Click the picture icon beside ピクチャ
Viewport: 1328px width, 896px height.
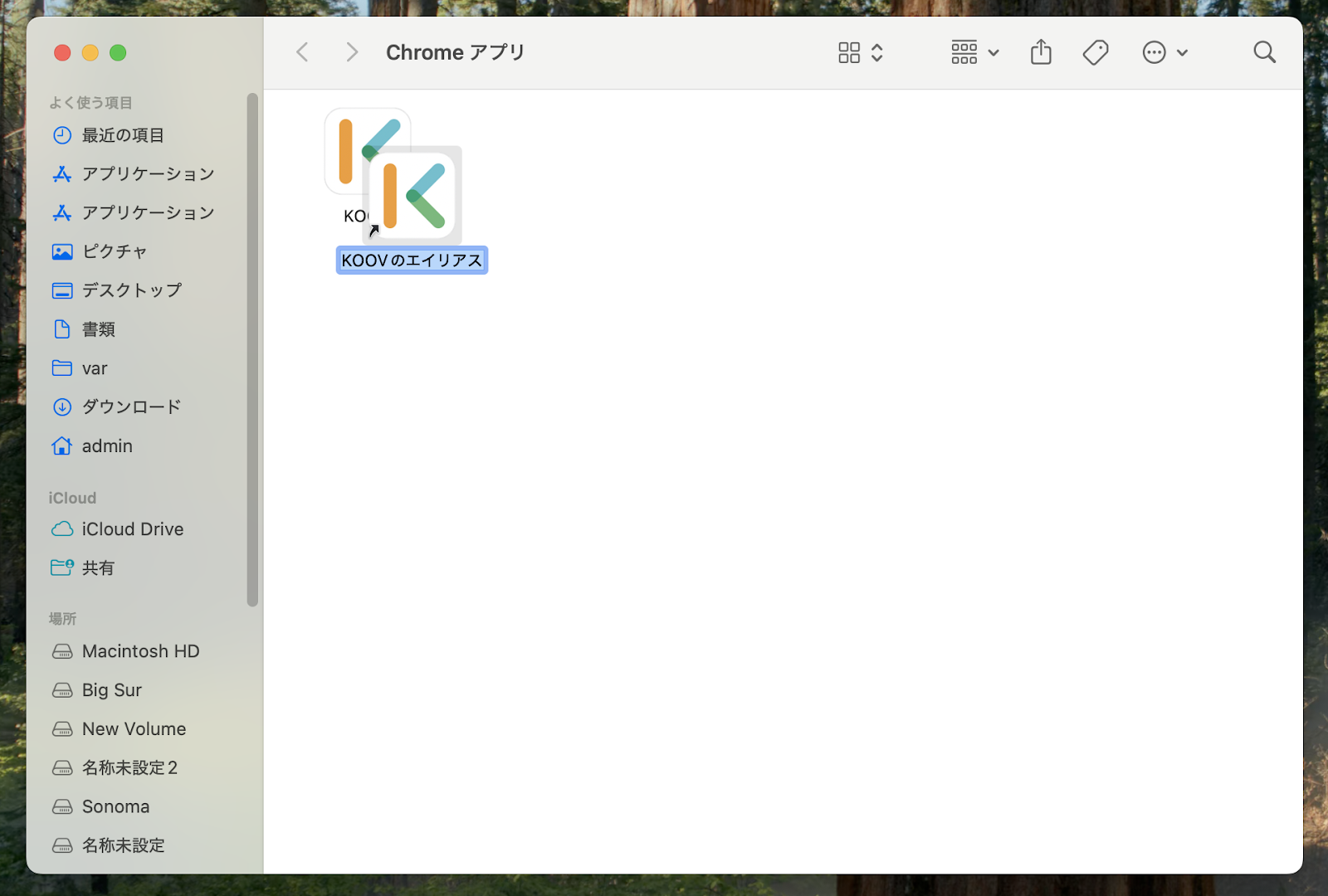click(x=62, y=251)
